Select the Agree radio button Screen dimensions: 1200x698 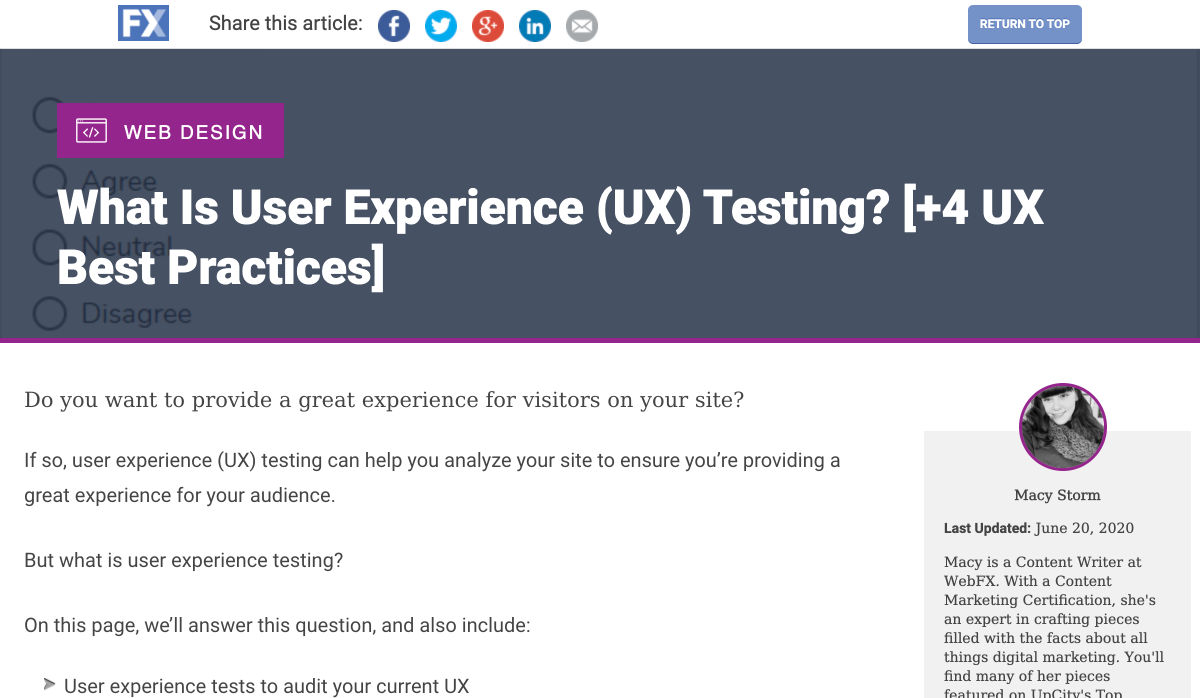[49, 181]
